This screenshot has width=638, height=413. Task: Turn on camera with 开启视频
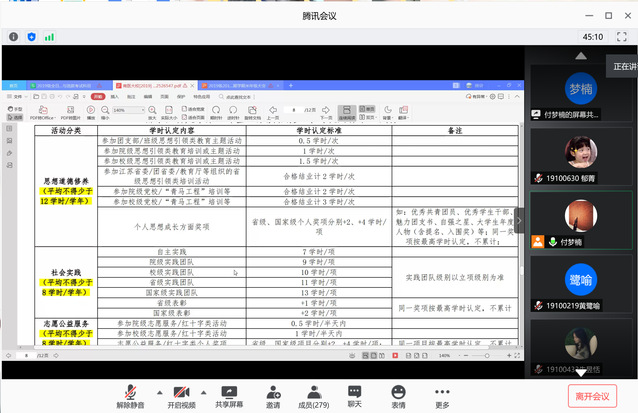183,395
